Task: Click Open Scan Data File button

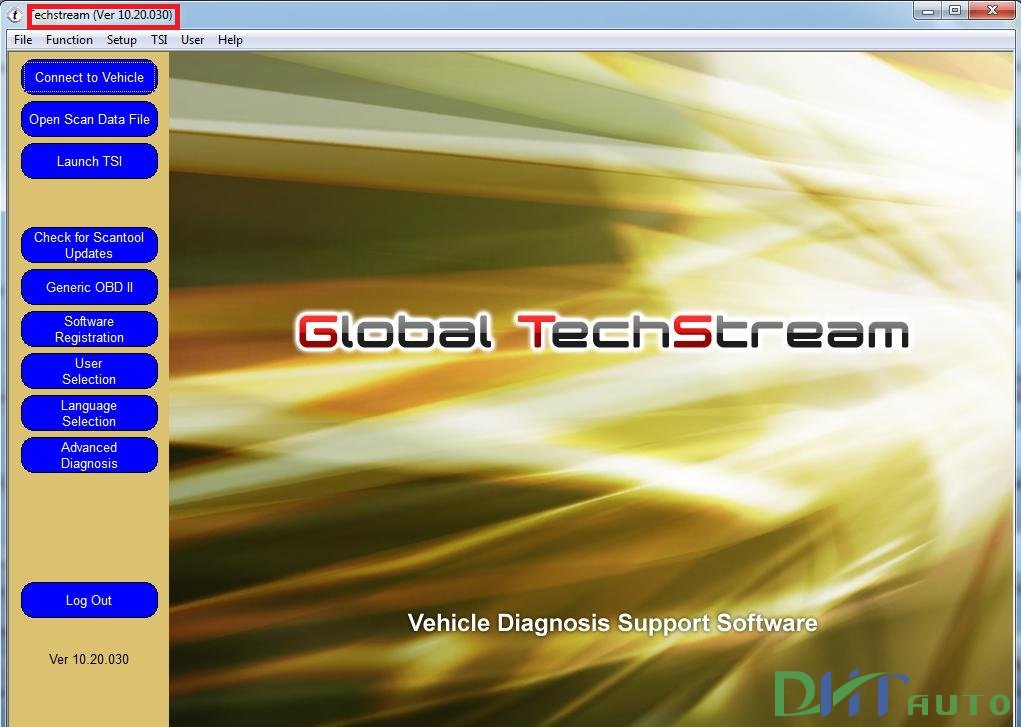Action: point(89,119)
